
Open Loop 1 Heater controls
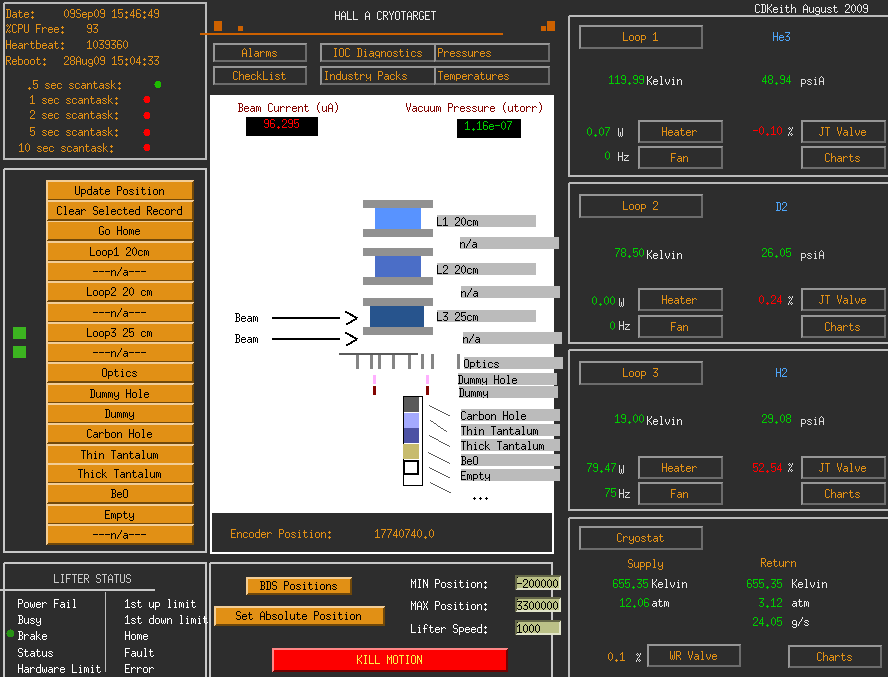(680, 131)
